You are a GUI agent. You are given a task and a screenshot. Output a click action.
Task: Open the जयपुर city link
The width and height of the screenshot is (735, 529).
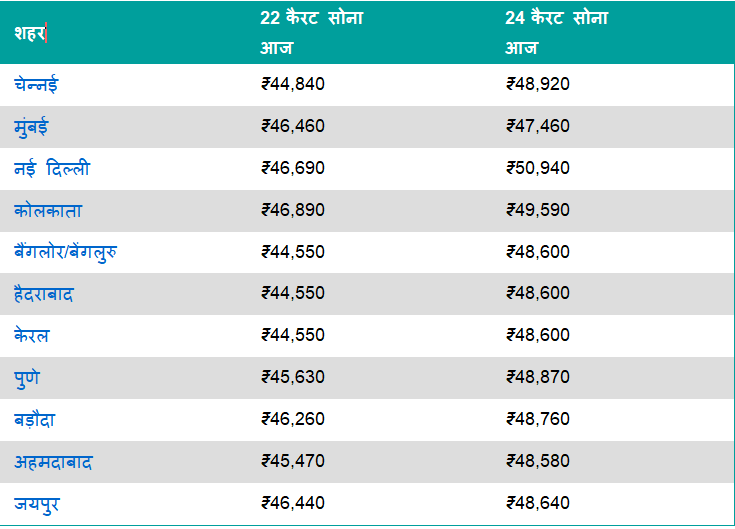click(x=36, y=504)
